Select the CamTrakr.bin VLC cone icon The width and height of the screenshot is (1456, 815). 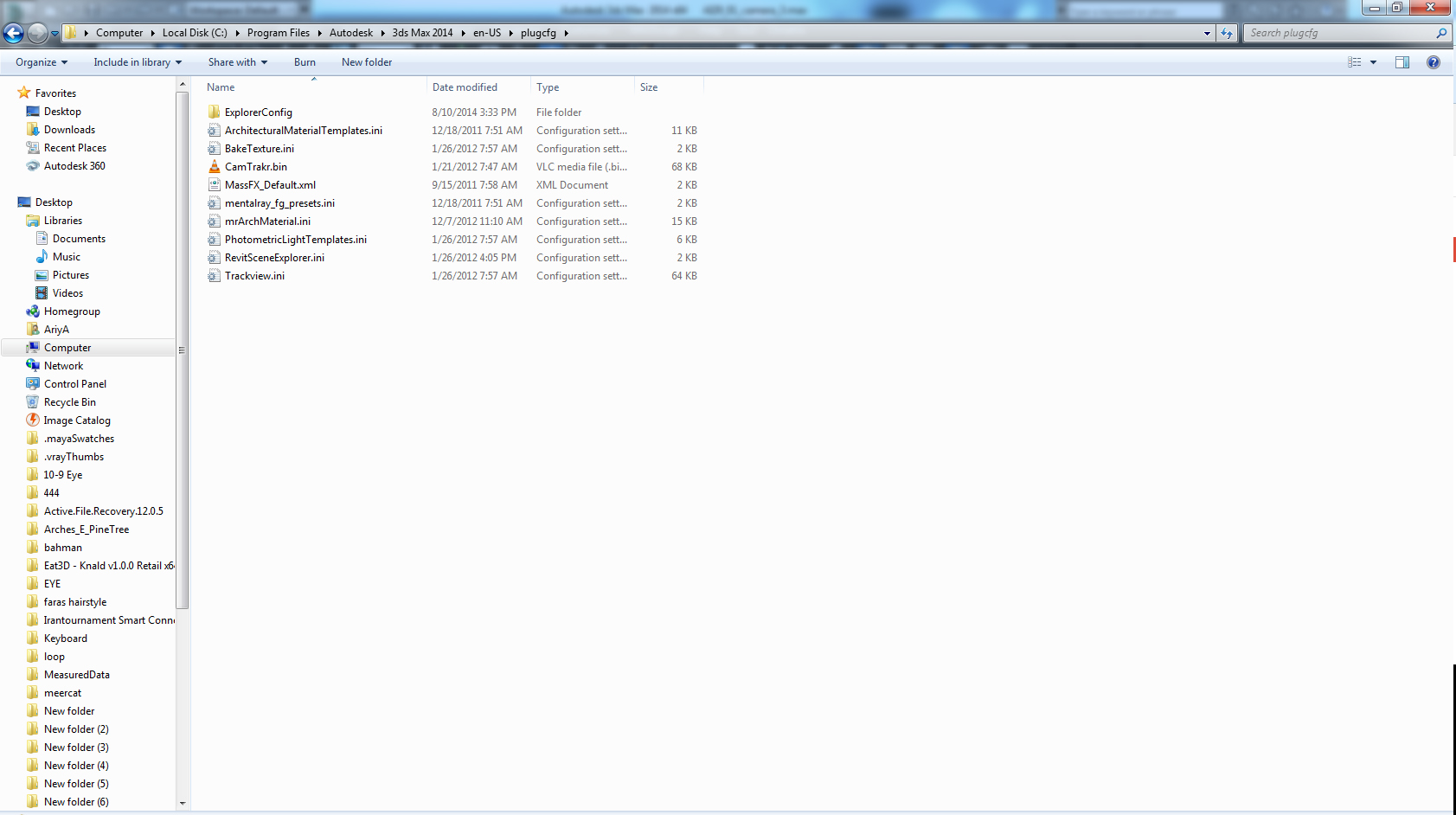[x=215, y=167]
